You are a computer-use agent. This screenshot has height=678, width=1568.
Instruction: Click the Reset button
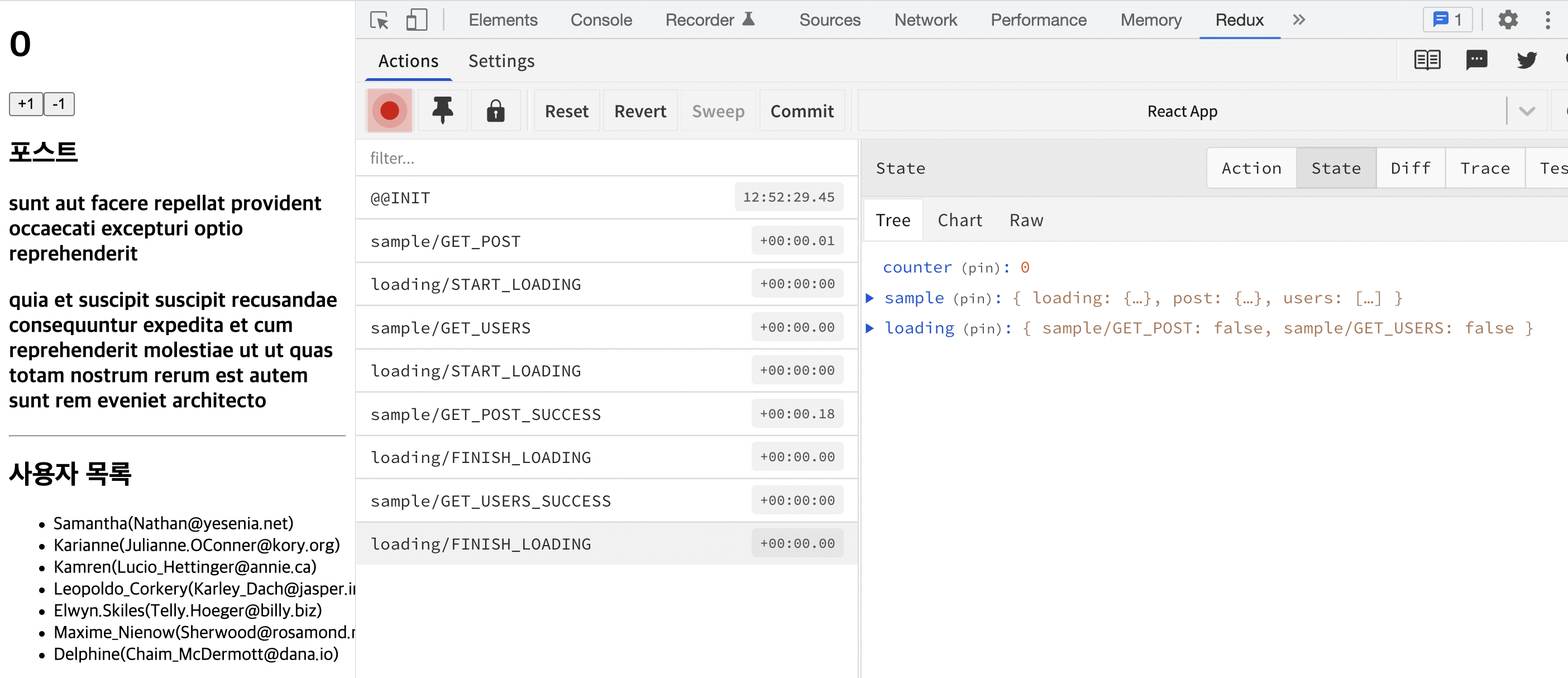(567, 111)
